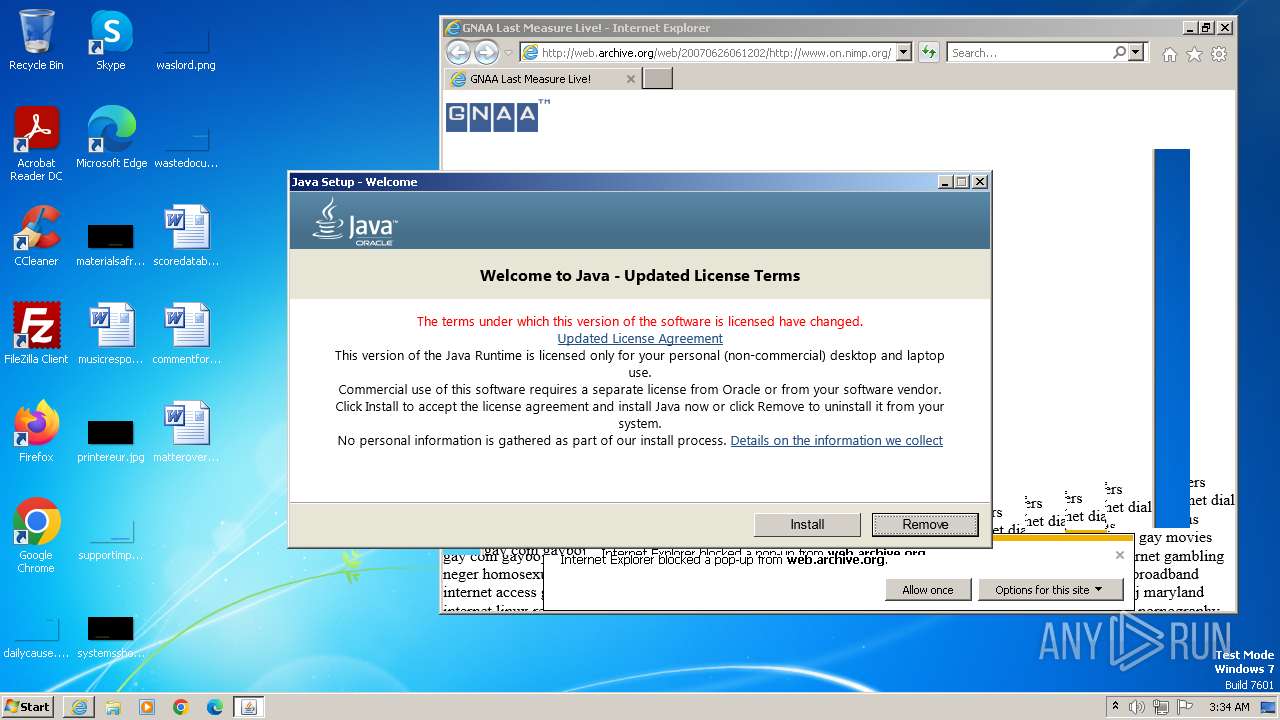This screenshot has width=1280, height=720.
Task: Open File Explorer from the taskbar
Action: tap(113, 707)
